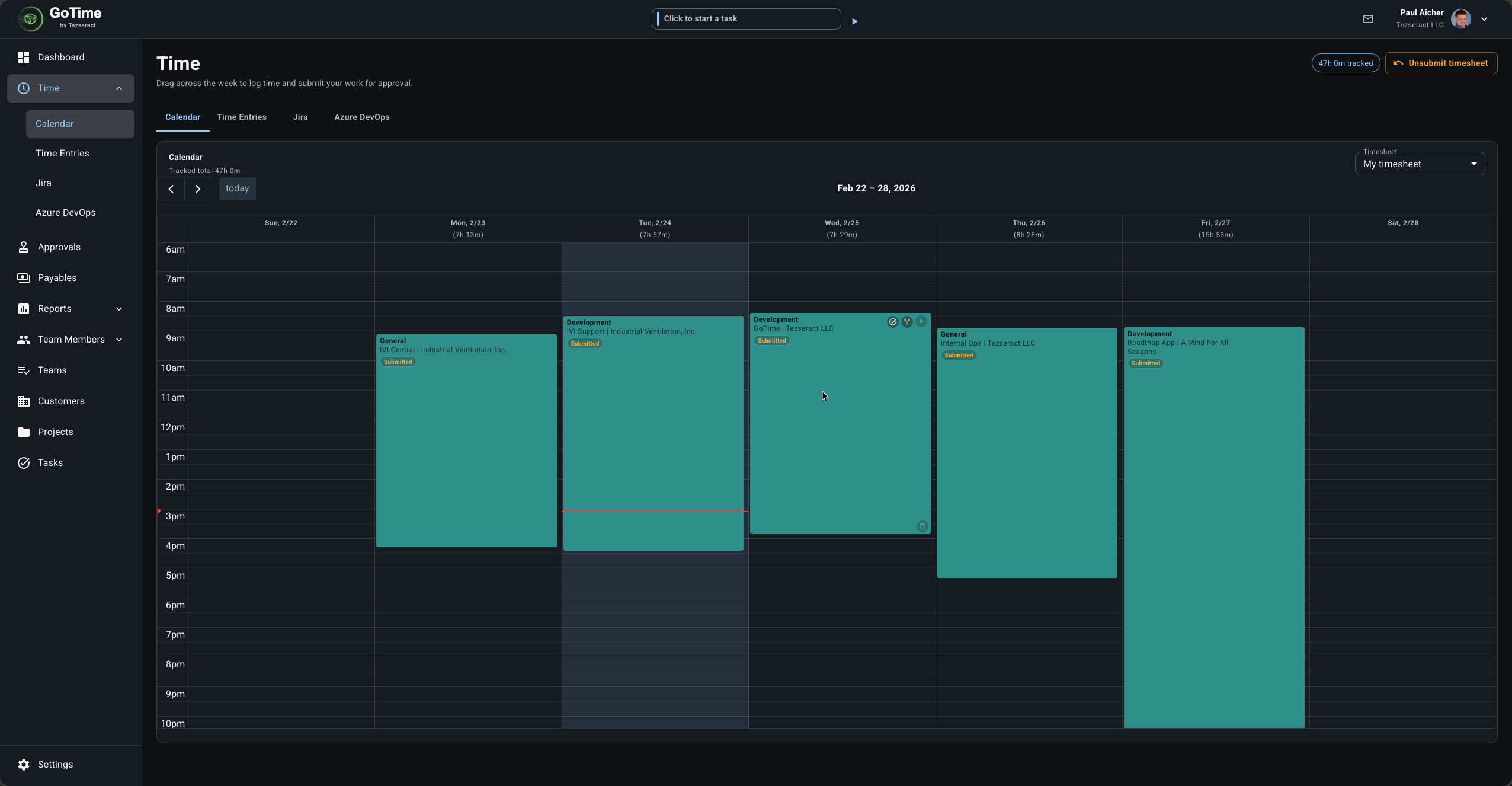Open the Internal Ops General entry on Thursday
The width and height of the screenshot is (1512, 786).
point(1027,453)
